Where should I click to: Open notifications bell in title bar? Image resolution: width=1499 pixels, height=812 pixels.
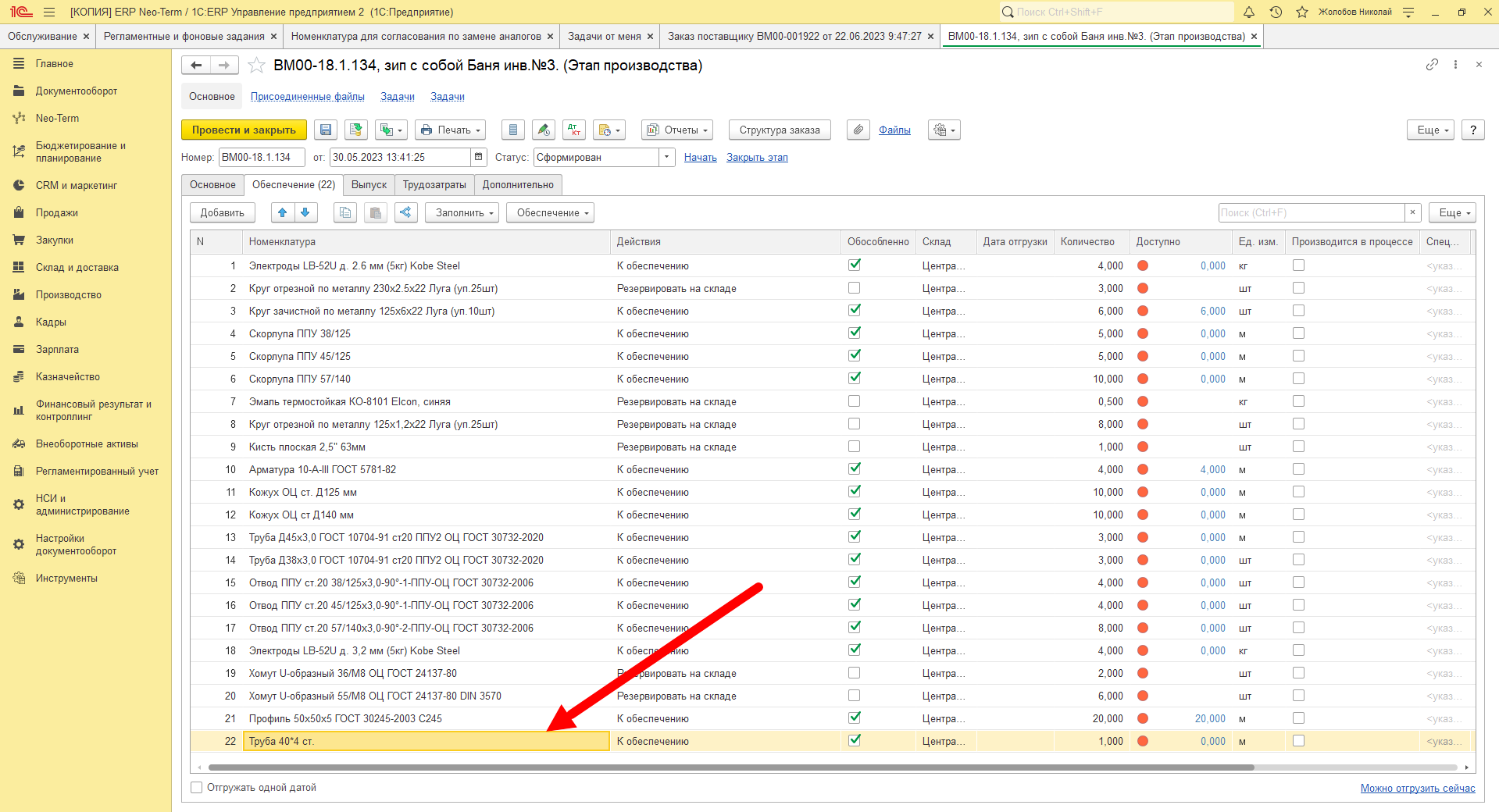(1249, 12)
